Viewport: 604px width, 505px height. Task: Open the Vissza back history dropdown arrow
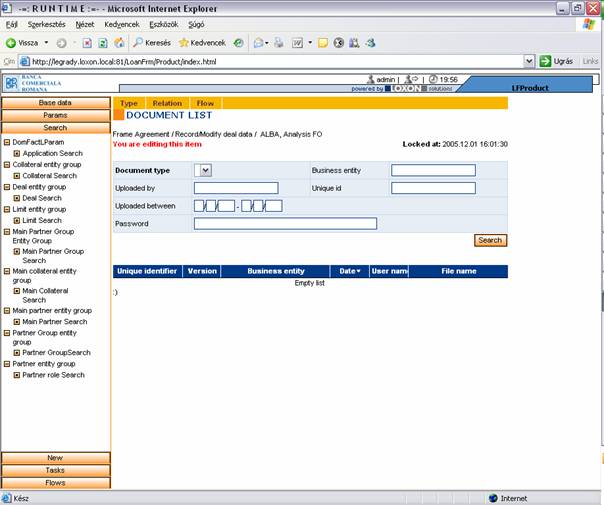point(46,42)
